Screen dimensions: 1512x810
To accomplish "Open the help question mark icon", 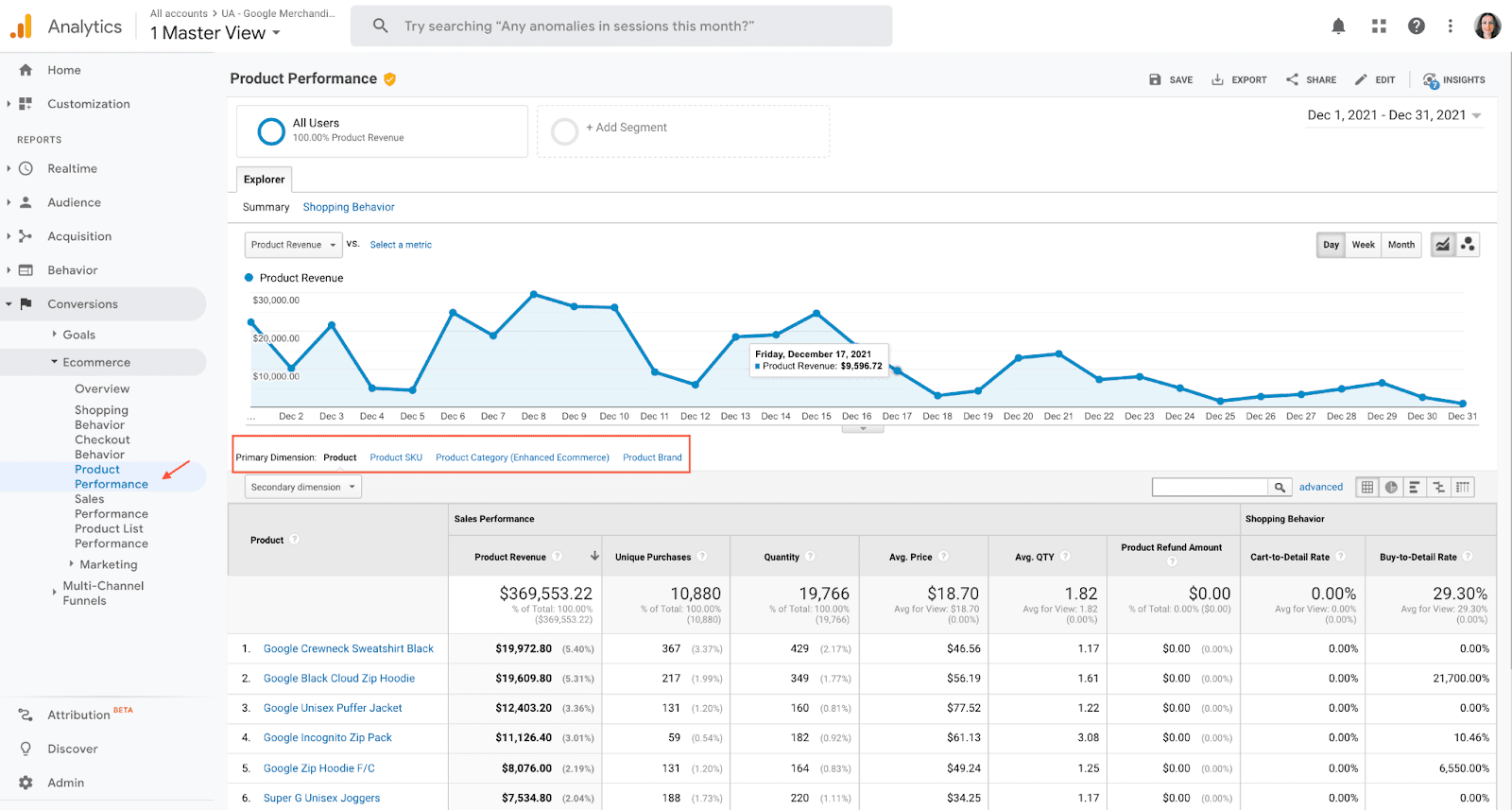I will [1416, 26].
